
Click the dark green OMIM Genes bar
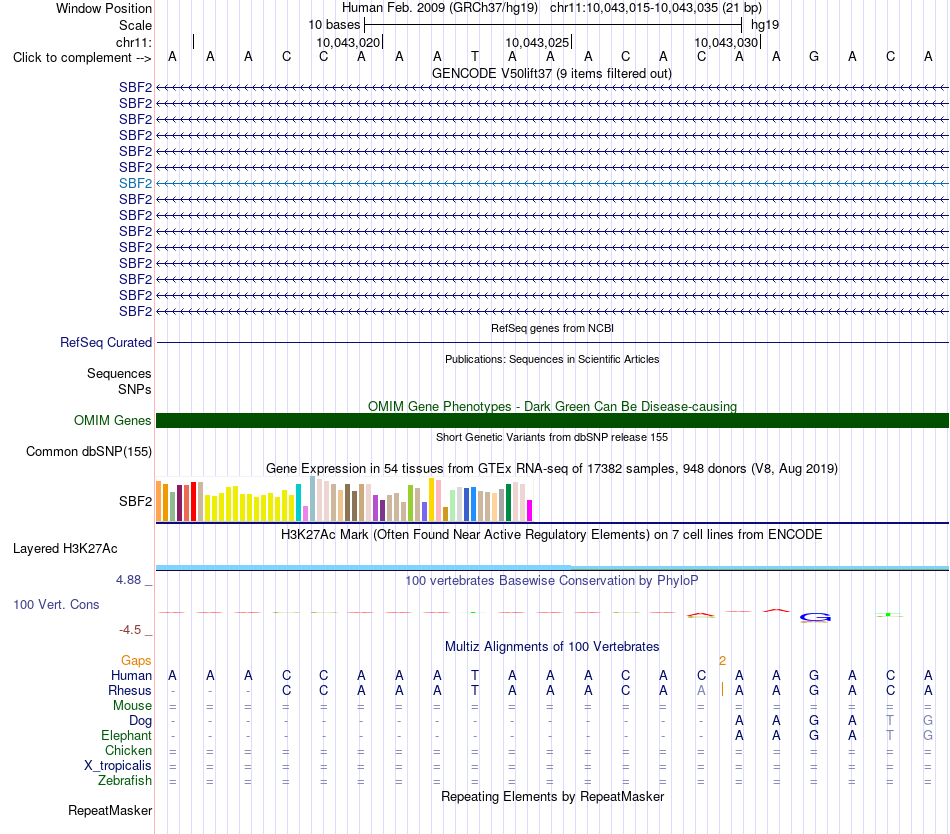coord(552,420)
